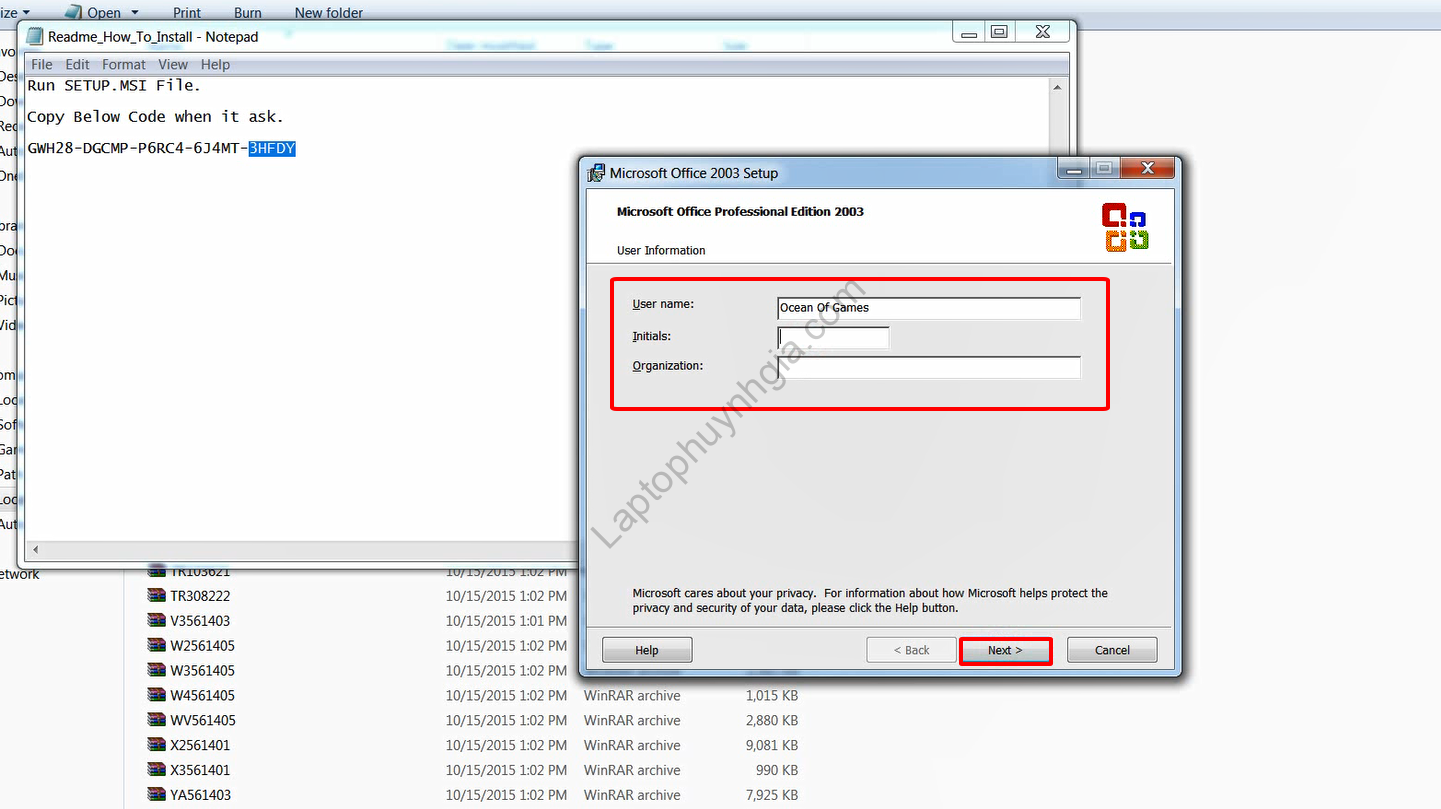This screenshot has width=1441, height=809.
Task: Click the Notepad icon in title bar
Action: [x=35, y=37]
